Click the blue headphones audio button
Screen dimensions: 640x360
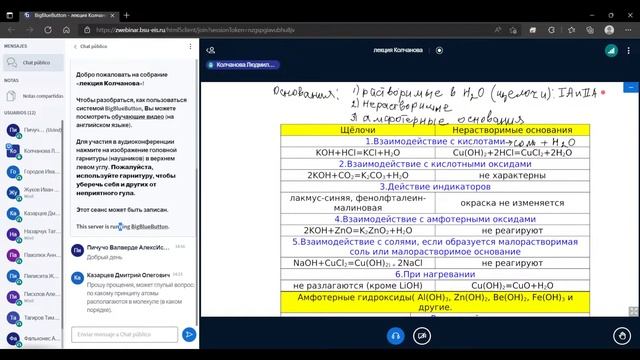[x=396, y=336]
